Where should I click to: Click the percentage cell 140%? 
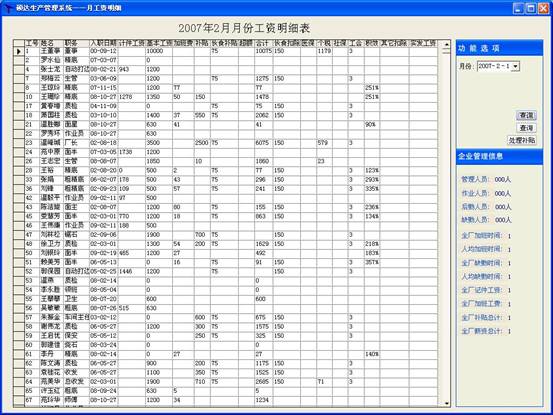[372, 354]
